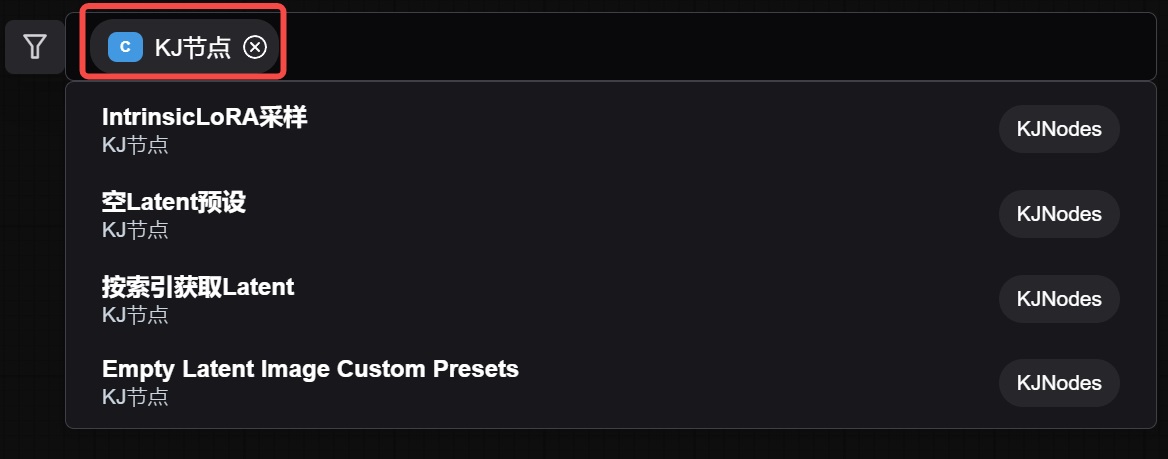Viewport: 1168px width, 459px height.
Task: Pick the 按索引获取Latent node result
Action: pyautogui.click(x=198, y=287)
